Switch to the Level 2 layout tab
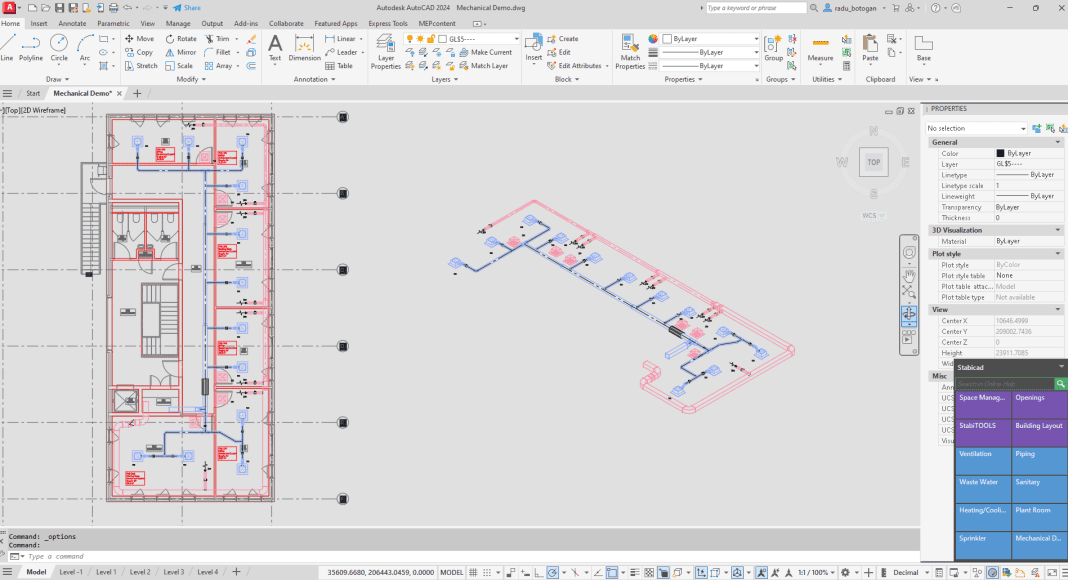Viewport: 1068px width, 580px height. [x=139, y=572]
